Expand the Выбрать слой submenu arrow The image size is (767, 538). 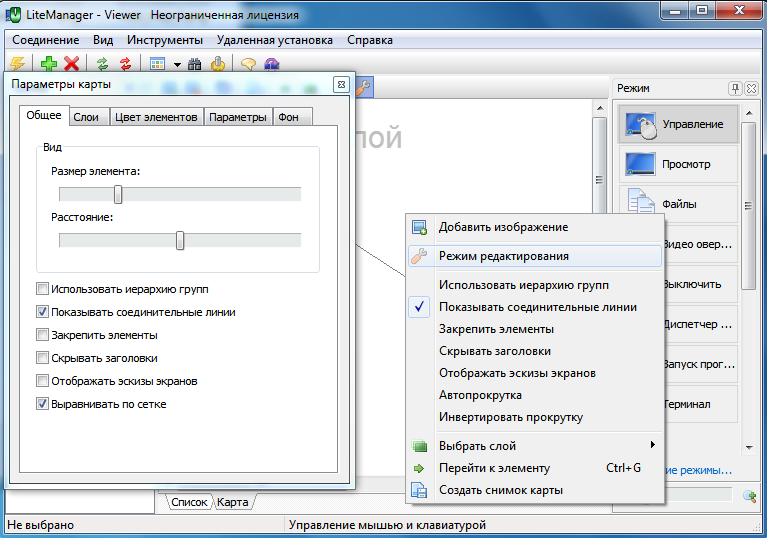(653, 445)
